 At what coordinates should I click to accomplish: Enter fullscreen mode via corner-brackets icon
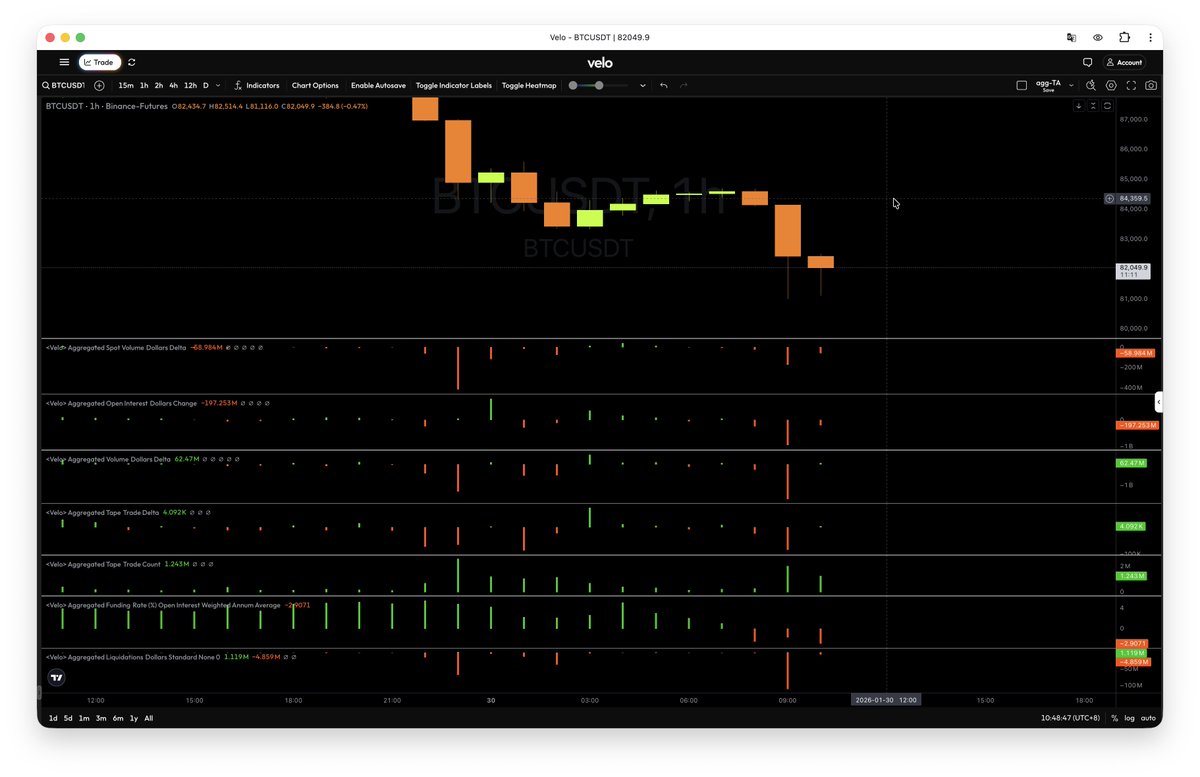[x=1132, y=86]
